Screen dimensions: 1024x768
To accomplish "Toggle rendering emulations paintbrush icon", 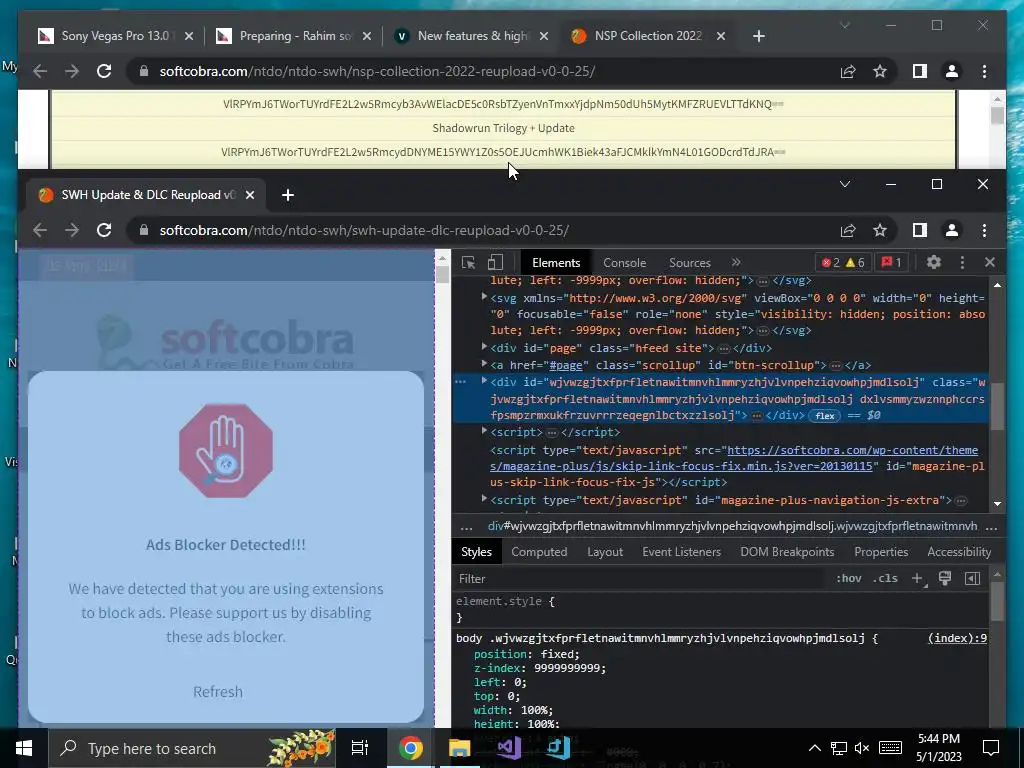I will (945, 578).
